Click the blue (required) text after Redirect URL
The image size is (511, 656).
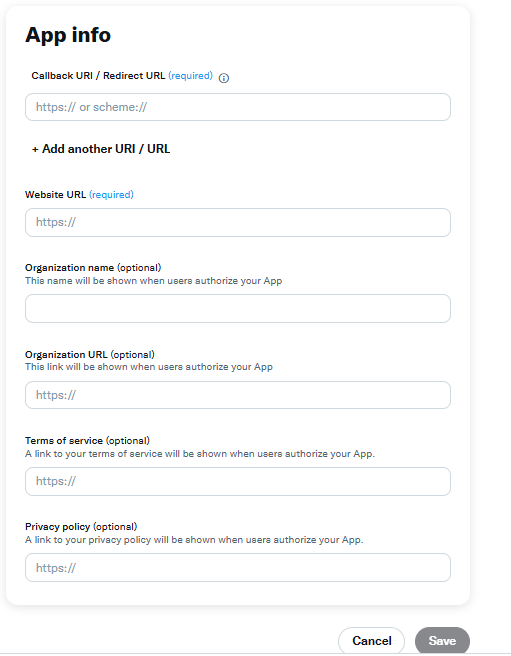point(190,76)
